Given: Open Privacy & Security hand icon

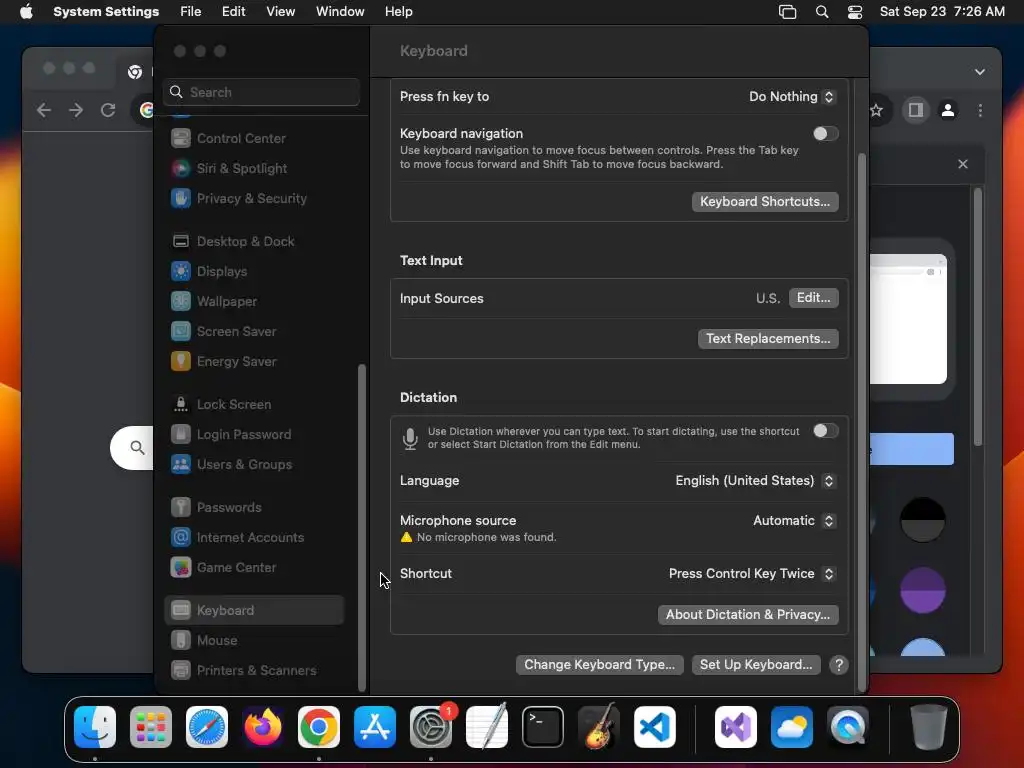Looking at the screenshot, I should (181, 199).
